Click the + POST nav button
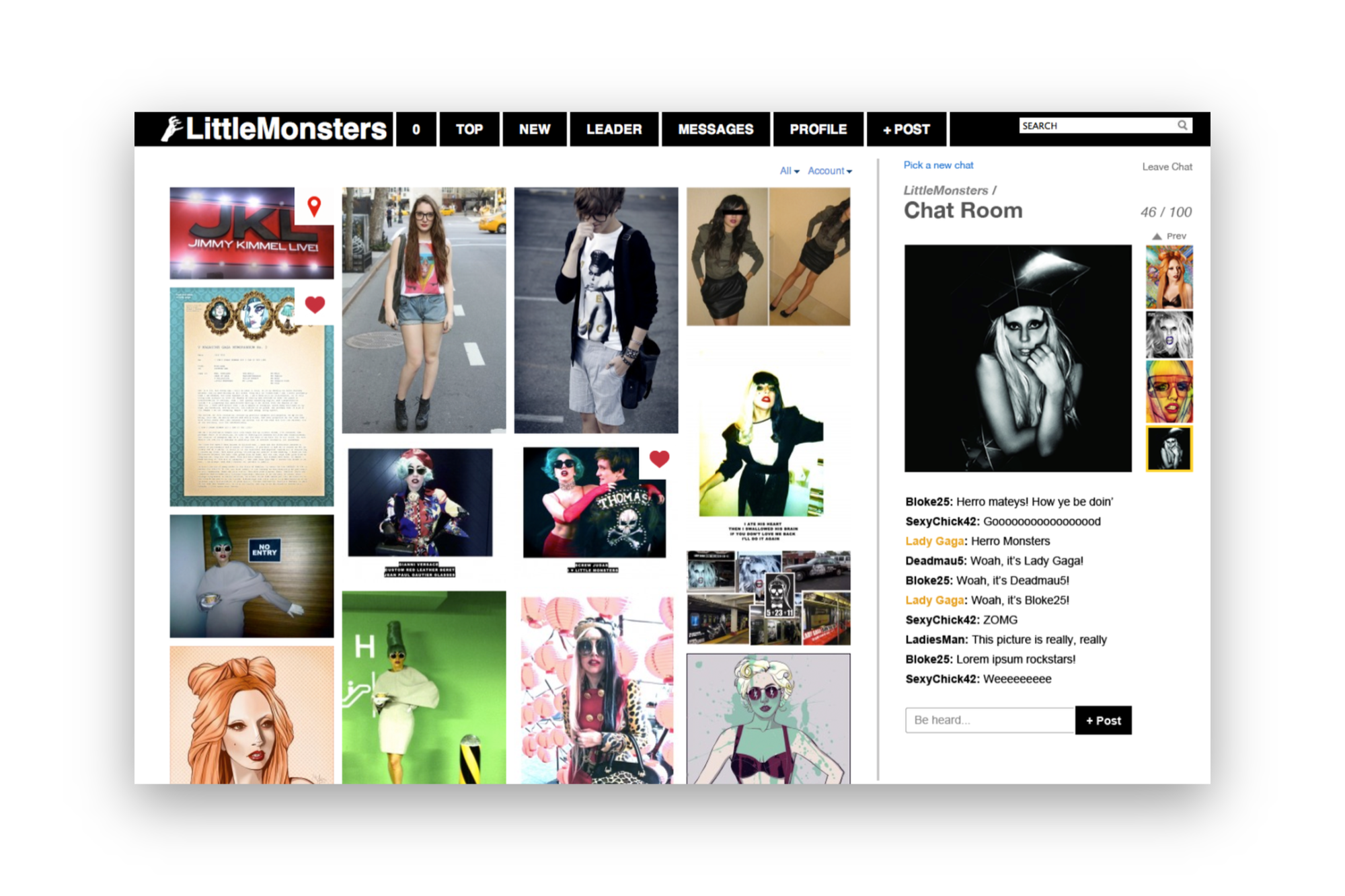 [x=906, y=129]
